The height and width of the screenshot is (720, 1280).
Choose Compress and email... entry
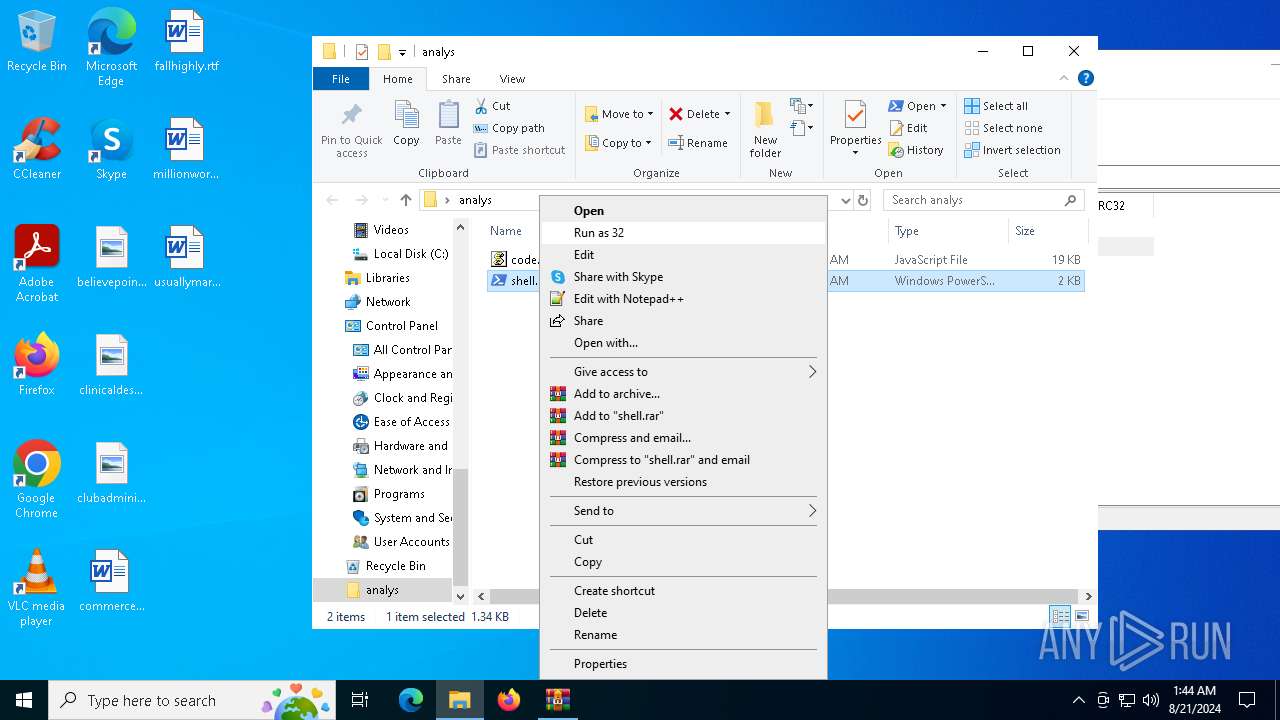click(x=683, y=437)
